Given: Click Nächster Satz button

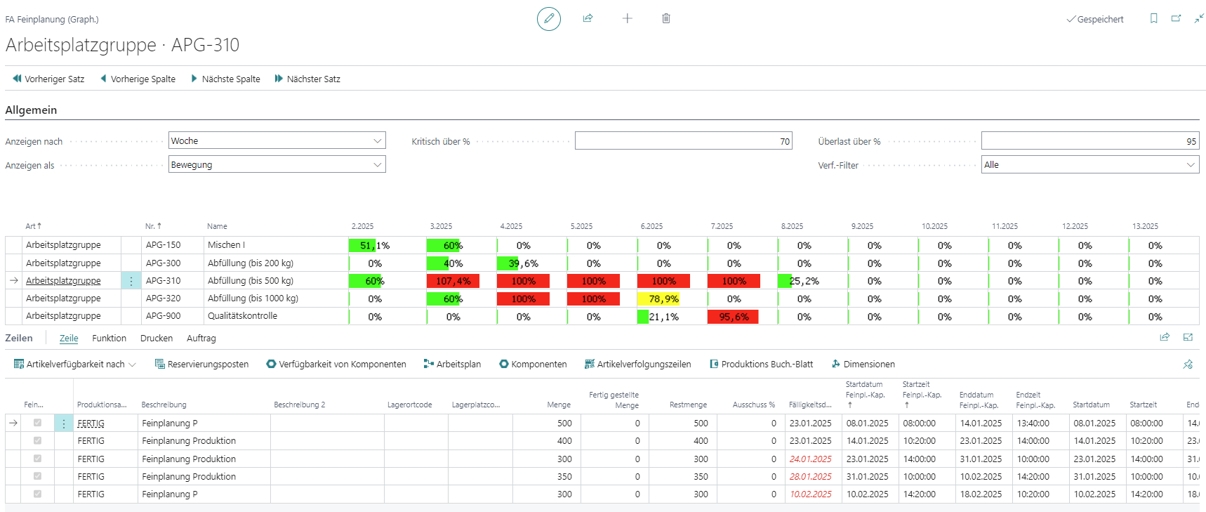Looking at the screenshot, I should pos(307,79).
